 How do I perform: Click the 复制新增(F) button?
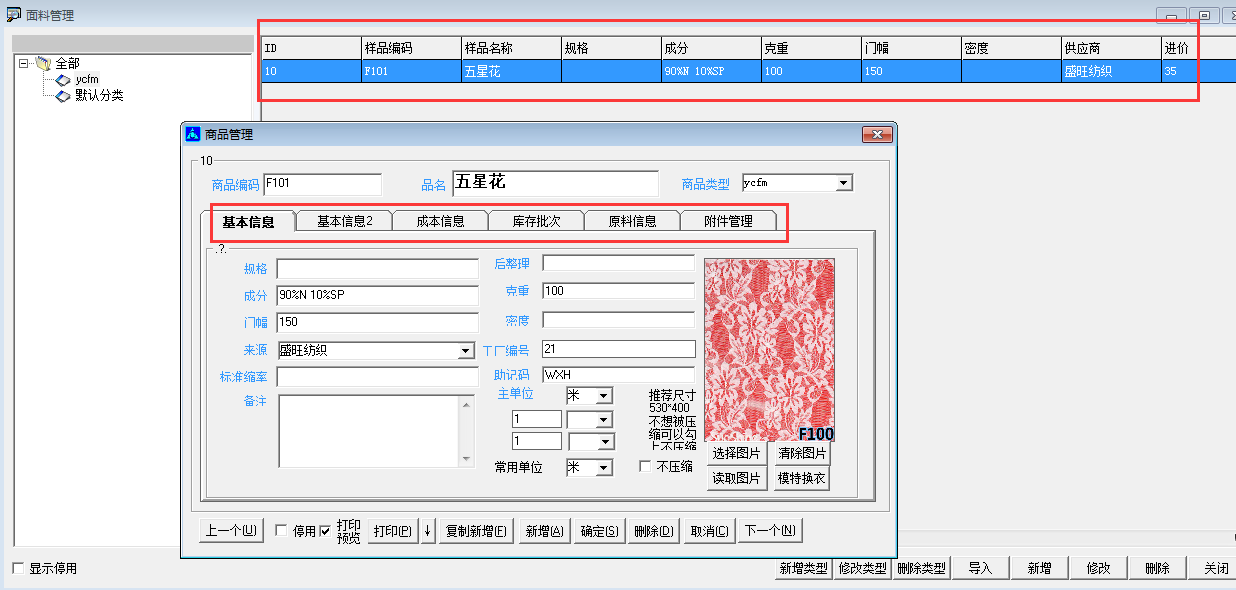[476, 531]
